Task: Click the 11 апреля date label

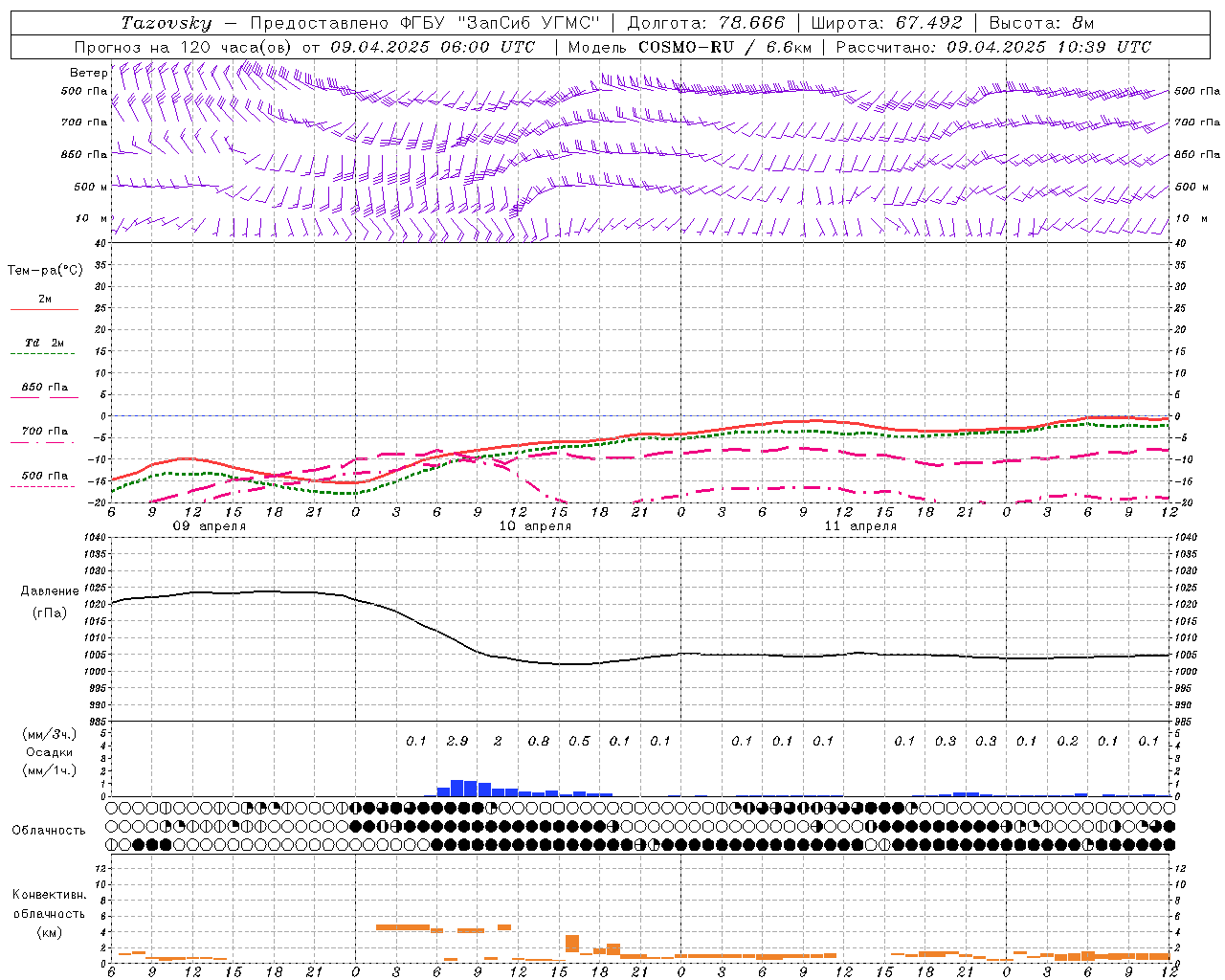Action: point(860,526)
